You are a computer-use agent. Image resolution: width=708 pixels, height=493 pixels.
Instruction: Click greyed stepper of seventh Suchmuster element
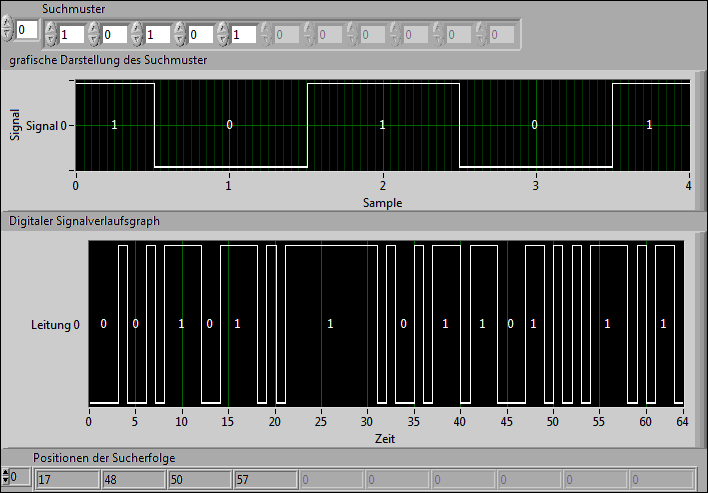[x=309, y=34]
